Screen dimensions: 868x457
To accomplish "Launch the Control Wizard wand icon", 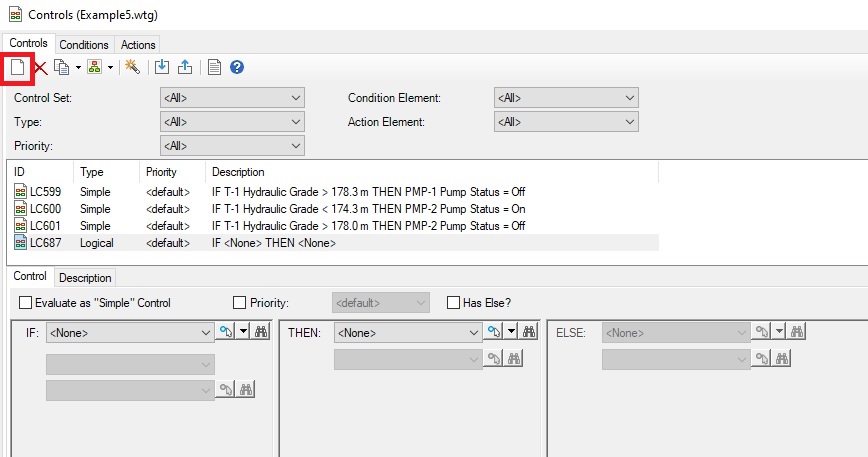I will pos(132,67).
